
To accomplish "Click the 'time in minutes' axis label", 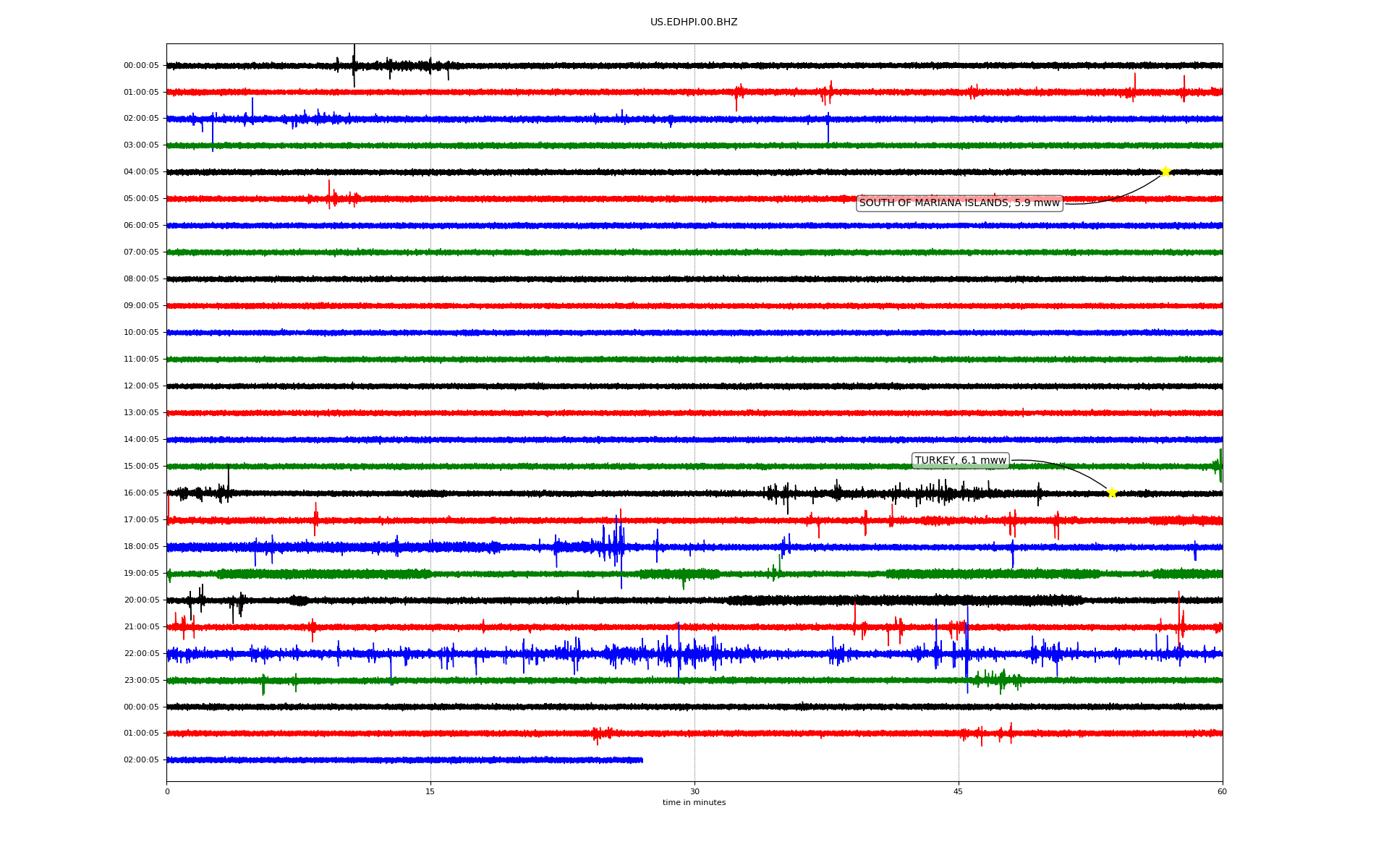I will tap(694, 803).
